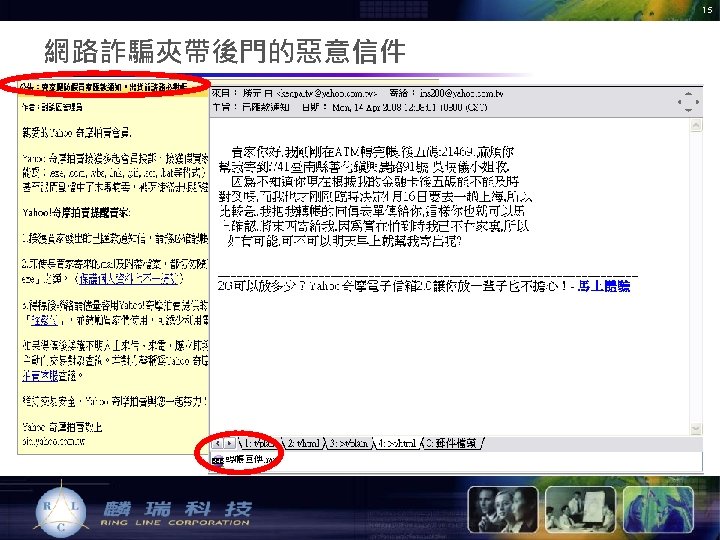The image size is (720, 540).
Task: Click the slide title 網路詐騙夾帶後門的惡意信件
Action: click(225, 51)
